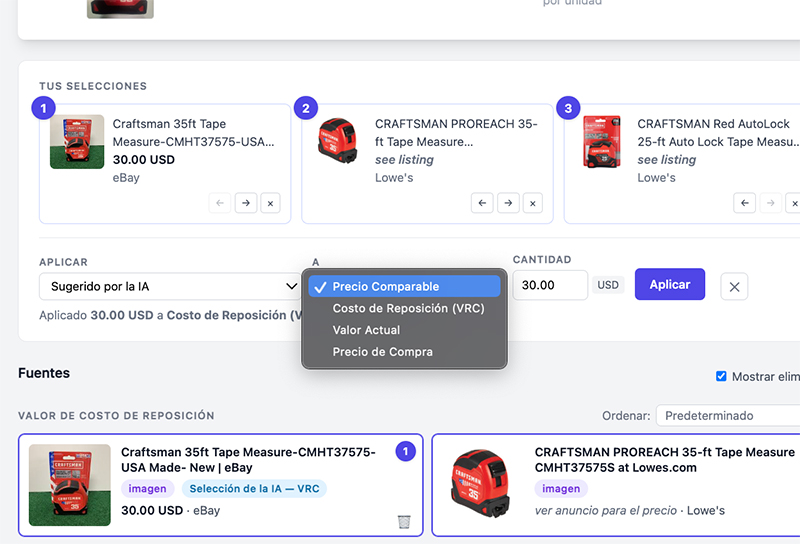Screen dimensions: 800x544
Task: Click the Aplicar button
Action: coord(670,284)
